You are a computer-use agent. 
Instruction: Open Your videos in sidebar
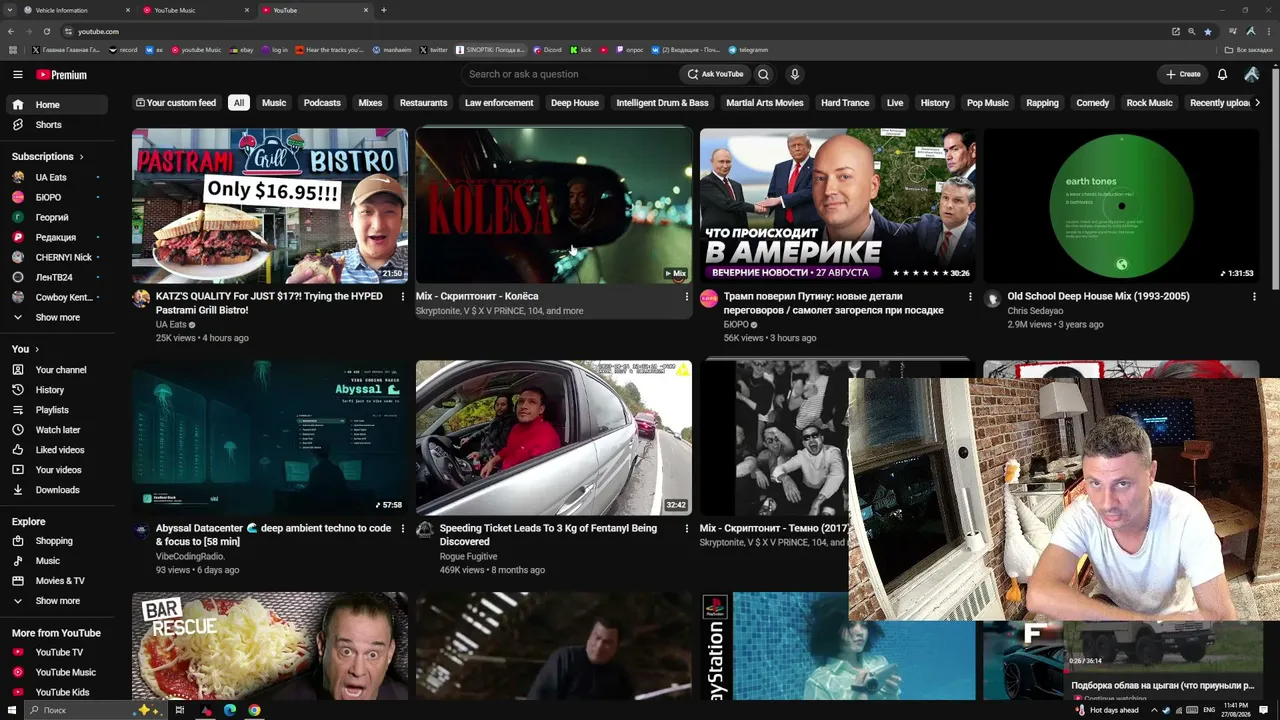click(55, 470)
